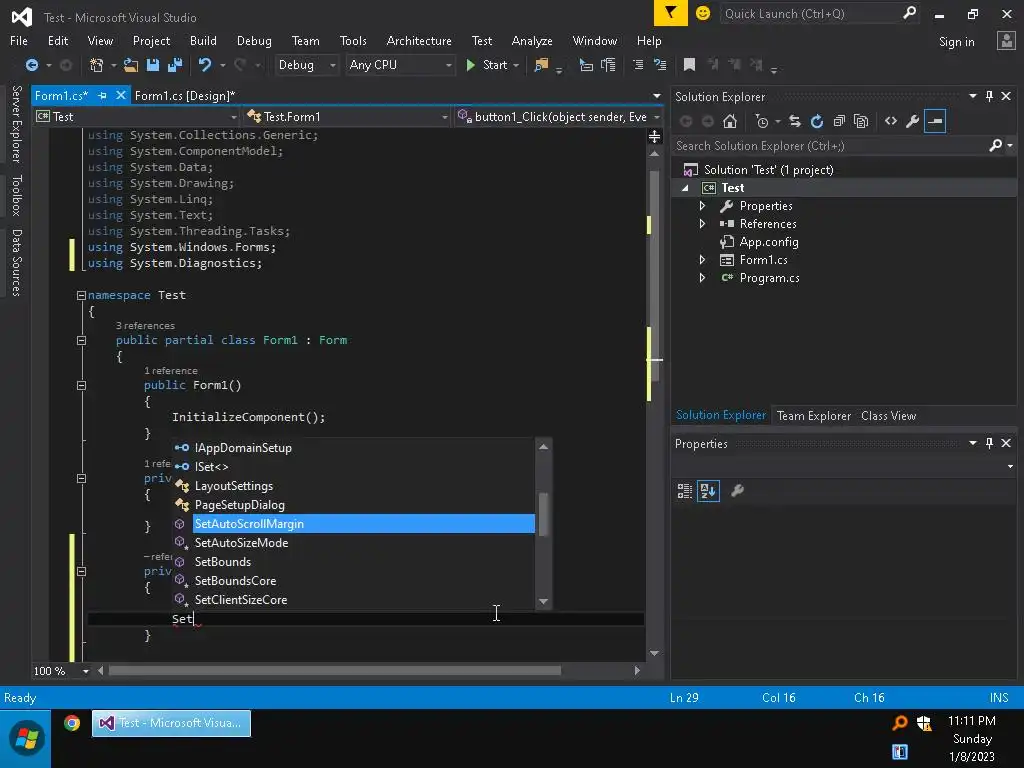1024x768 pixels.
Task: Open the Data Sources side tab
Action: click(x=16, y=263)
